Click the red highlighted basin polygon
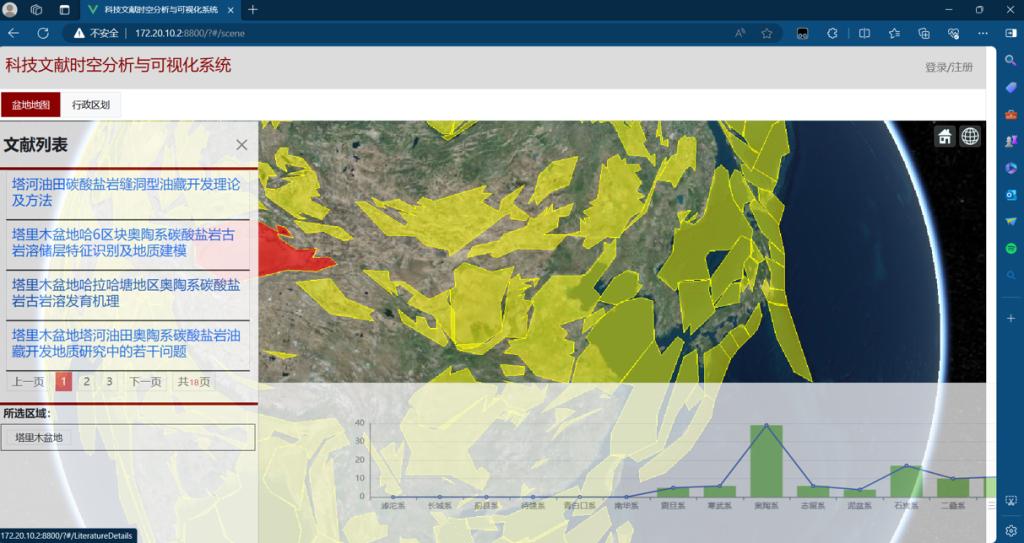This screenshot has height=543, width=1024. pyautogui.click(x=280, y=245)
